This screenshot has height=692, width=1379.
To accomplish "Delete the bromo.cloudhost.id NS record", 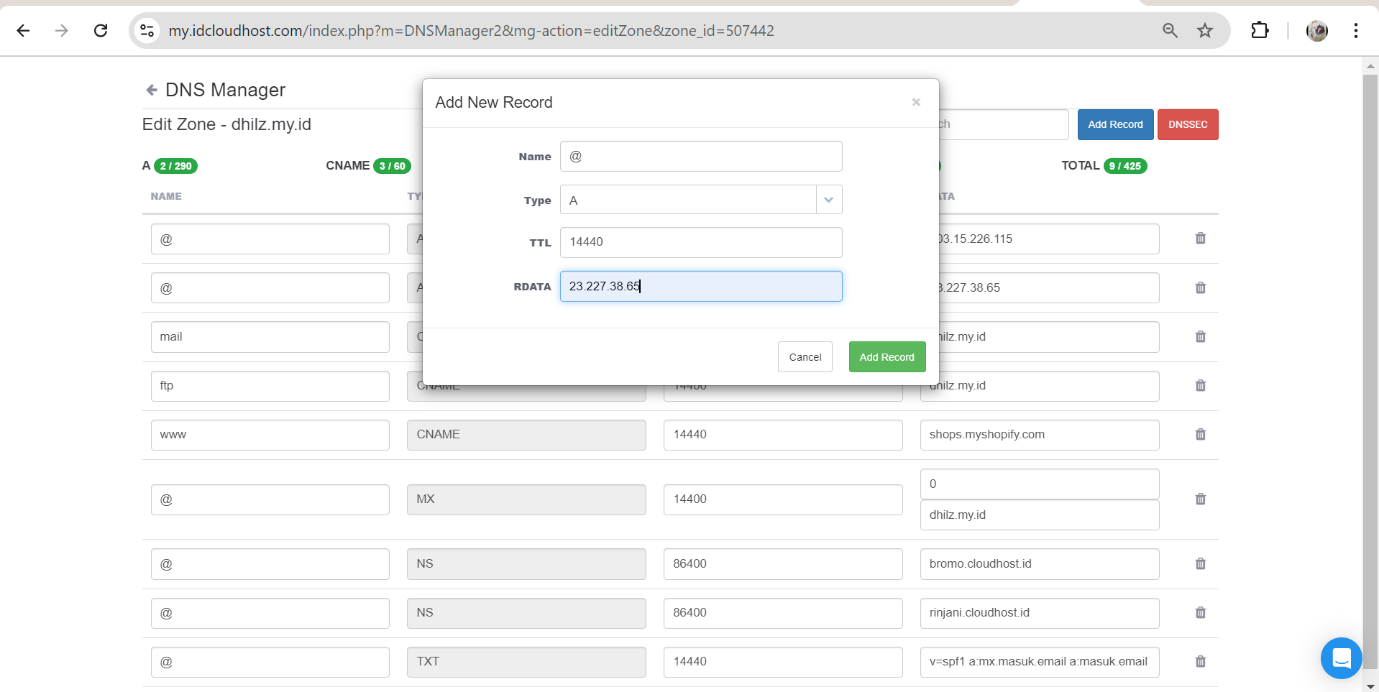I will [x=1201, y=564].
